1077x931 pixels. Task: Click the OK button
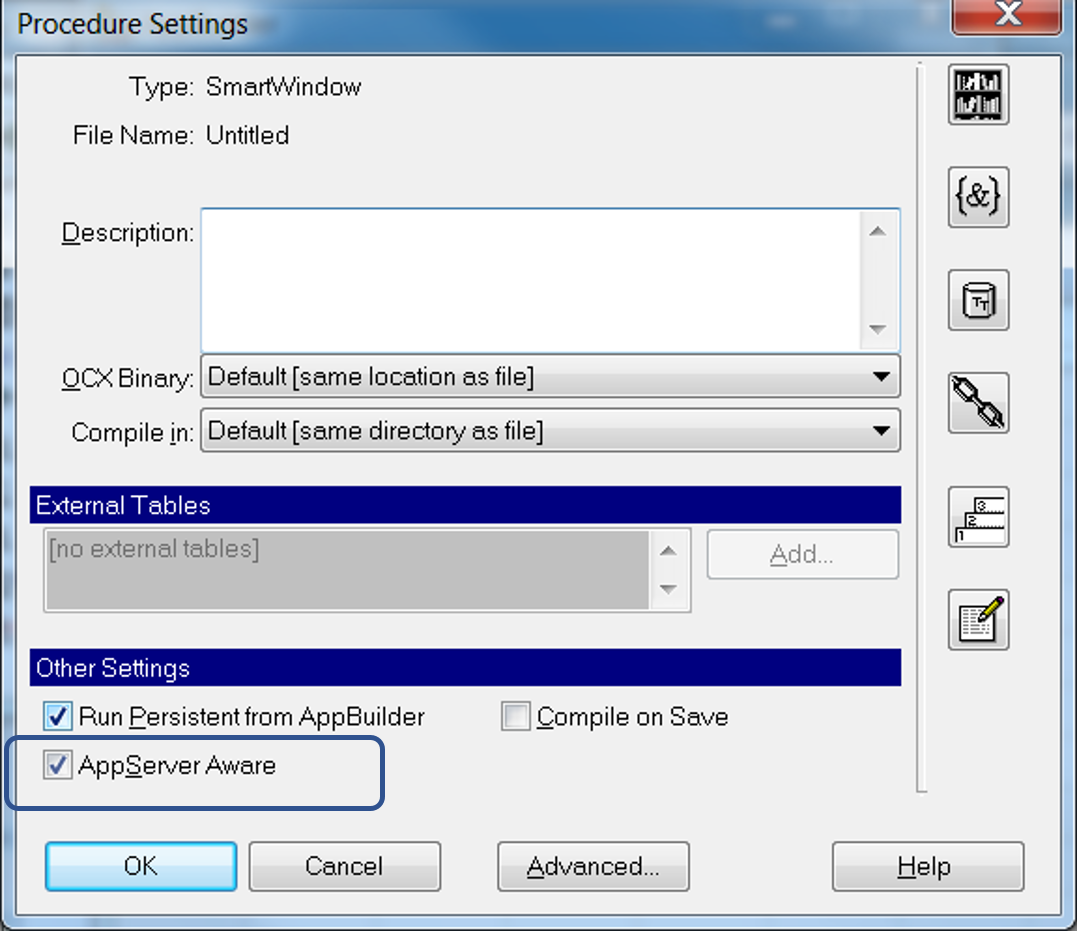[141, 866]
